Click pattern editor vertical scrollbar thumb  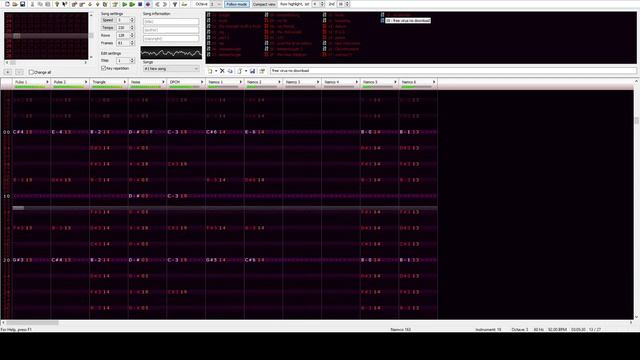(637, 121)
